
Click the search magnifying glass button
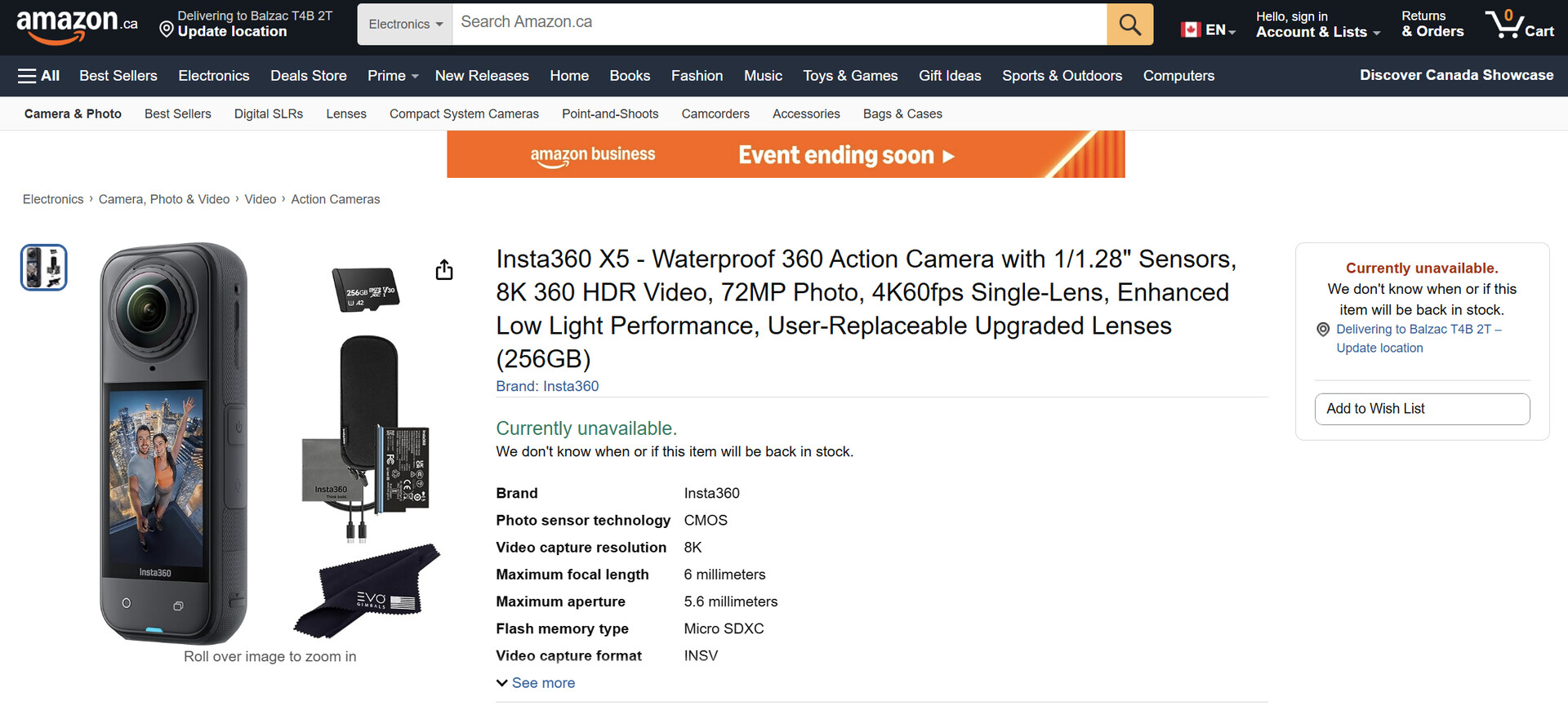point(1129,24)
